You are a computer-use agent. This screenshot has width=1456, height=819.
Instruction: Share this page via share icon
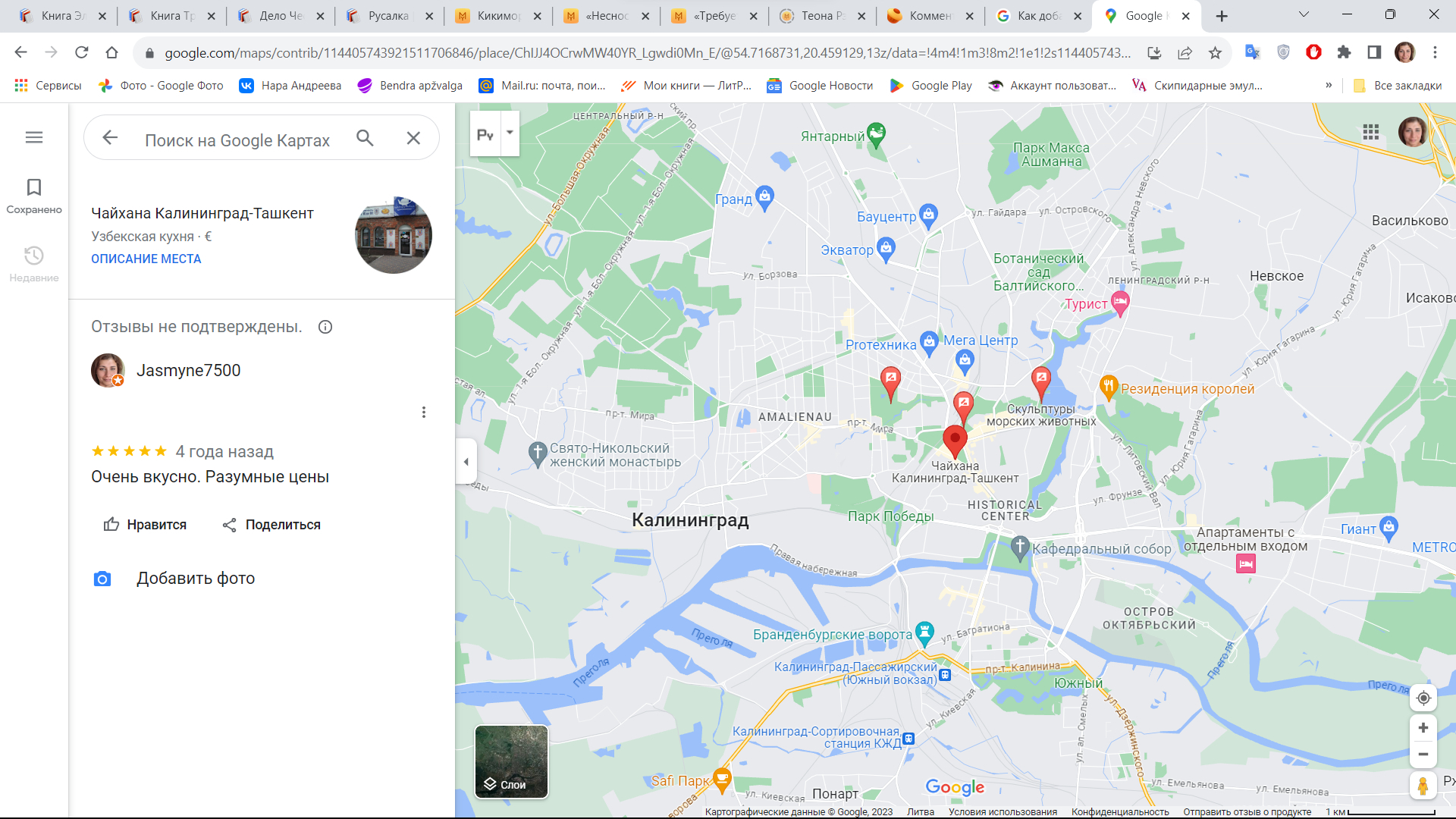(x=1185, y=52)
